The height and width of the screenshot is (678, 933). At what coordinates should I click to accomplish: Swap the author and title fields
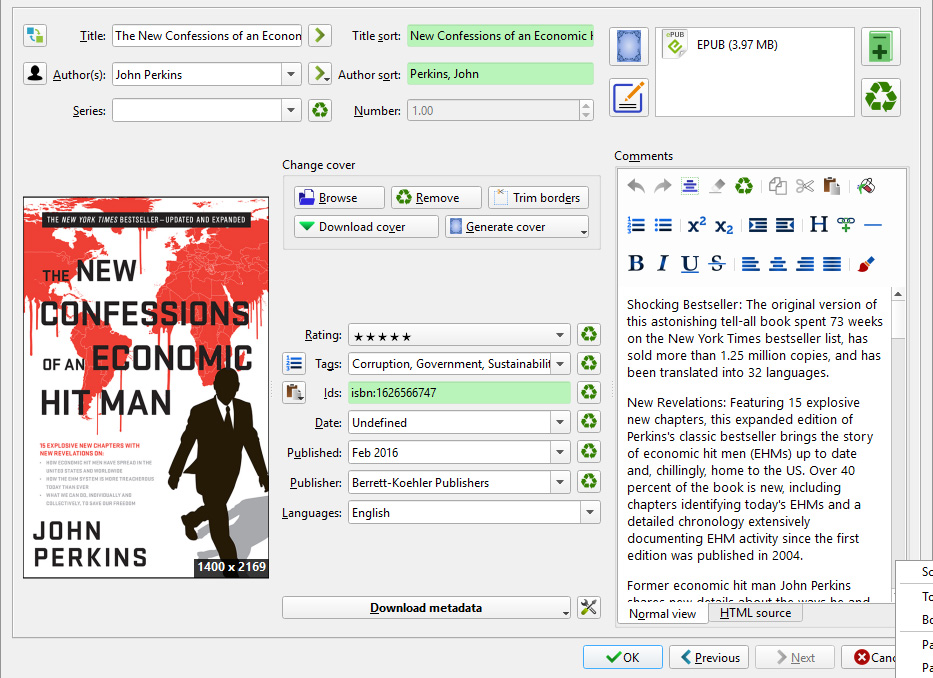click(x=35, y=36)
